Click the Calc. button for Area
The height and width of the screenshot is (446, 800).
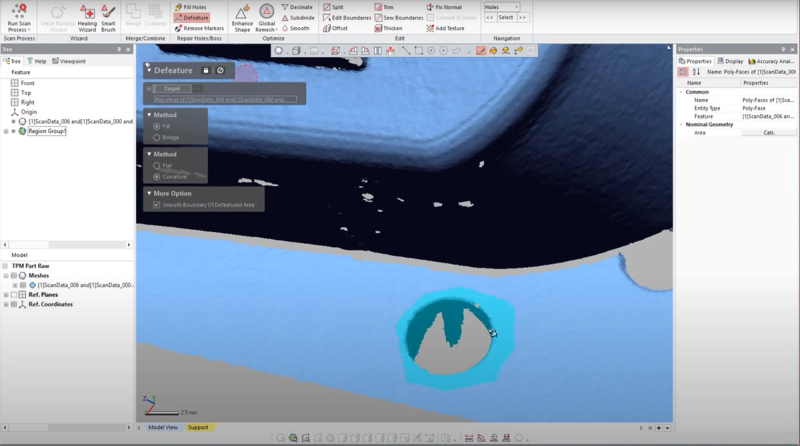769,133
